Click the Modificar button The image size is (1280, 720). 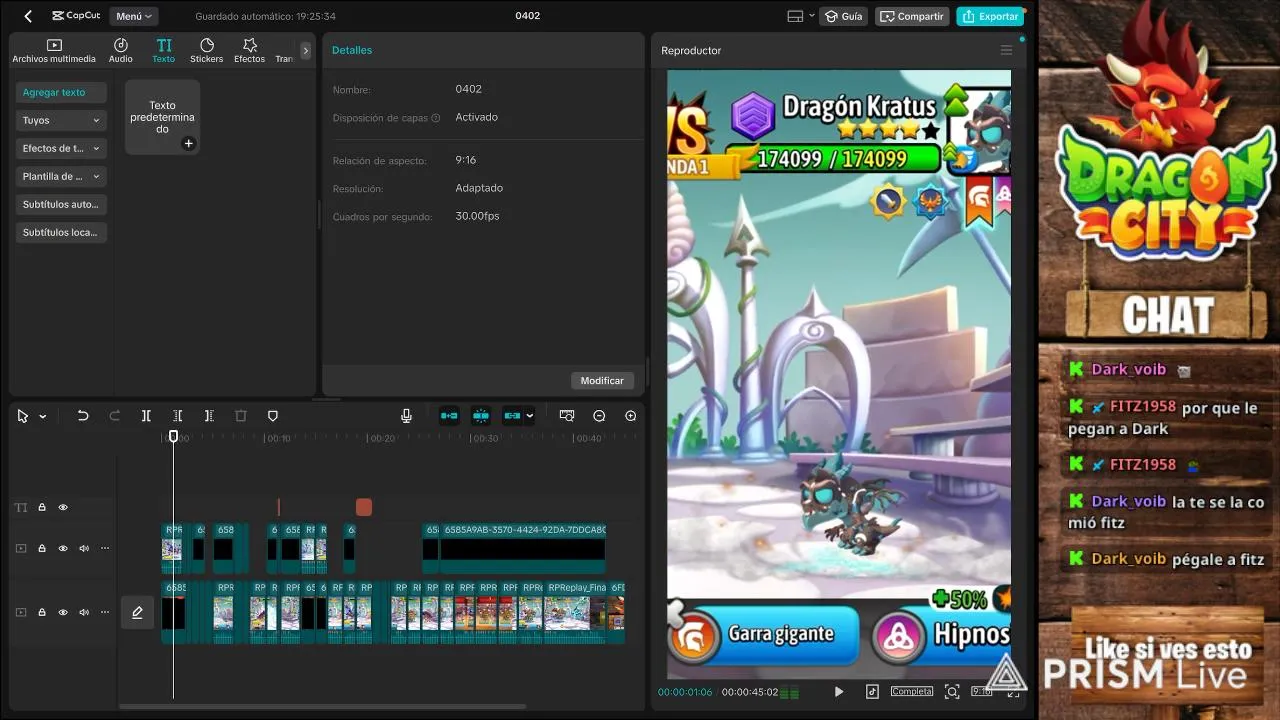(x=602, y=380)
